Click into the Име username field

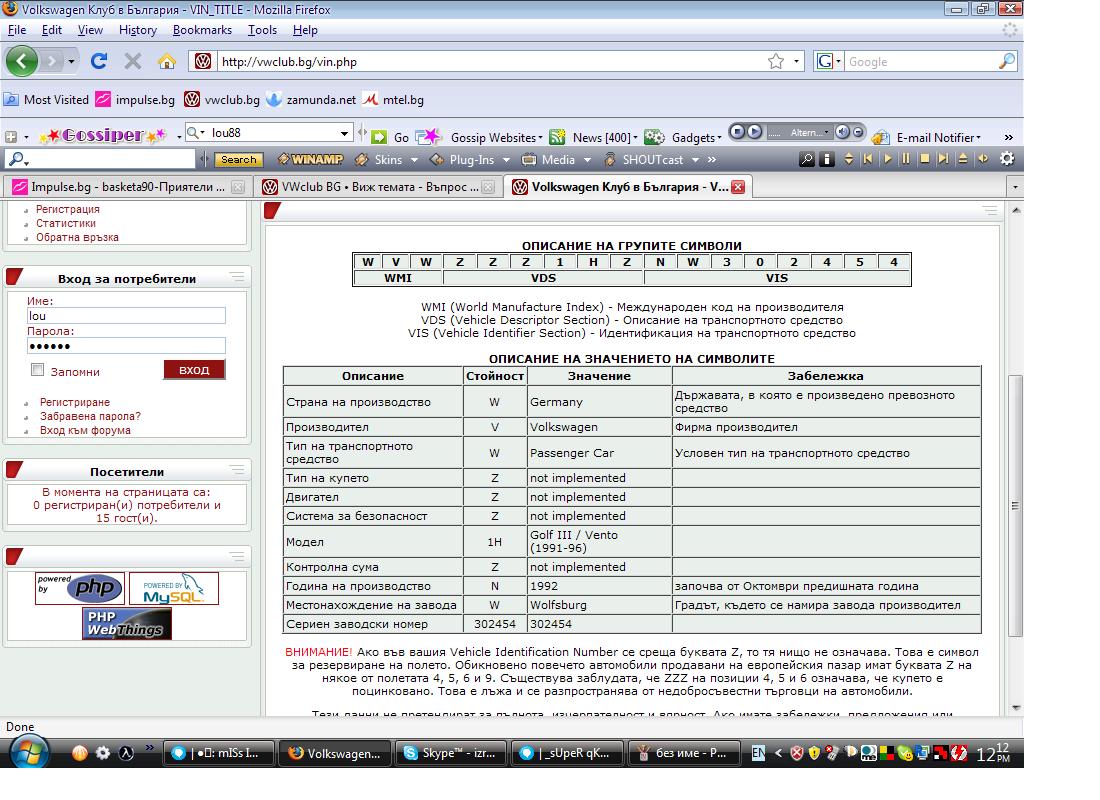coord(126,316)
